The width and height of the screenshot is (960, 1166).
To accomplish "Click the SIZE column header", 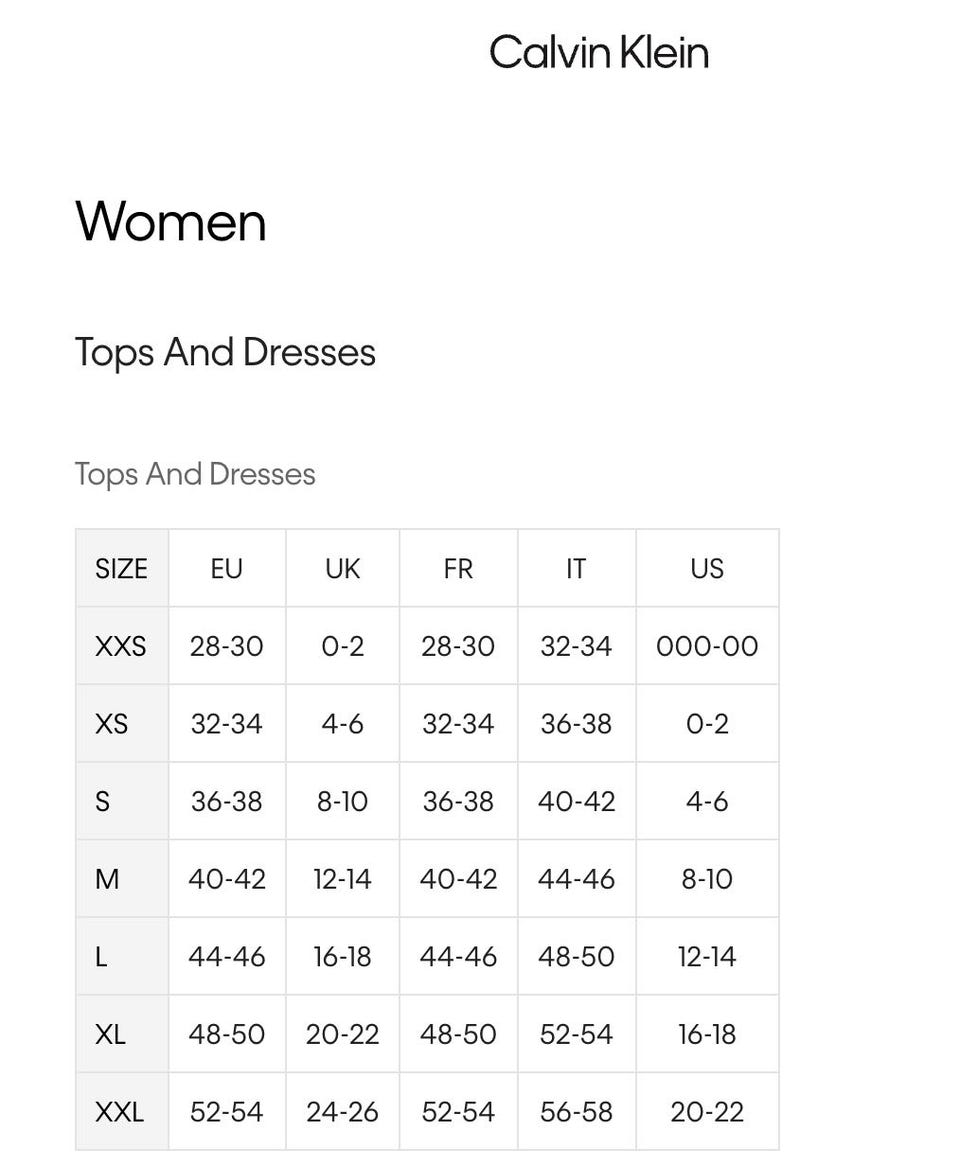I will tap(121, 569).
